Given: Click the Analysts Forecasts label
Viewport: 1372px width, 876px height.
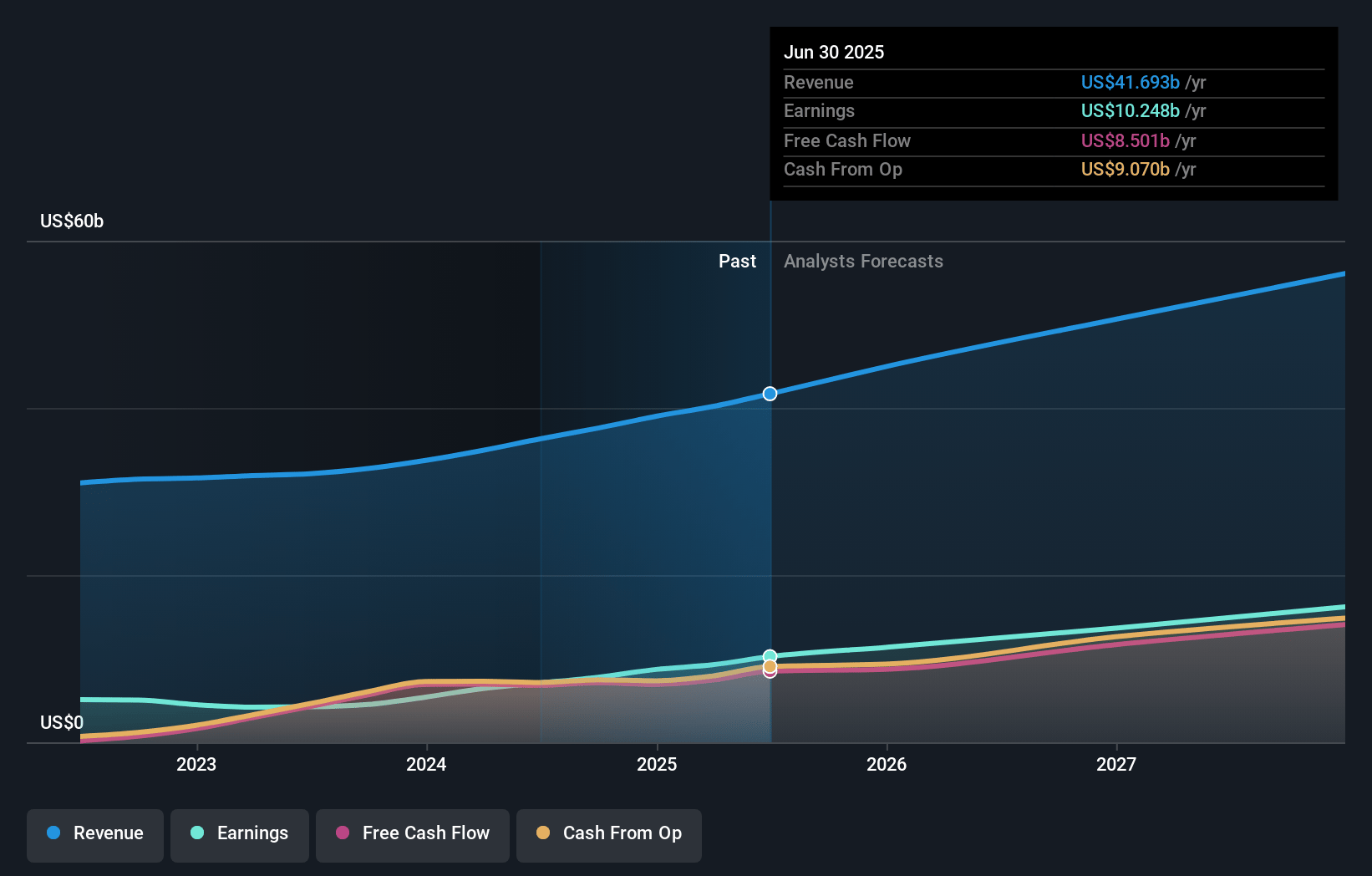Looking at the screenshot, I should [863, 262].
